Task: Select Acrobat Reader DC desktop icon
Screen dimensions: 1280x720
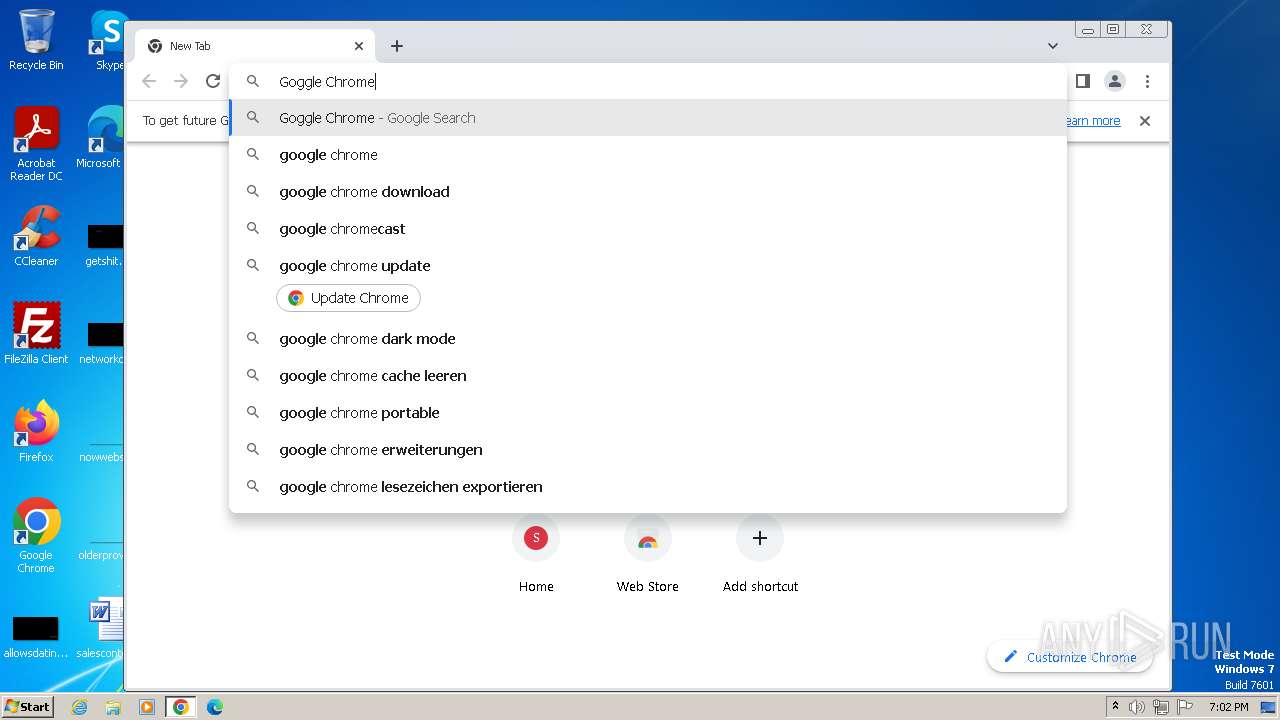Action: tap(36, 144)
